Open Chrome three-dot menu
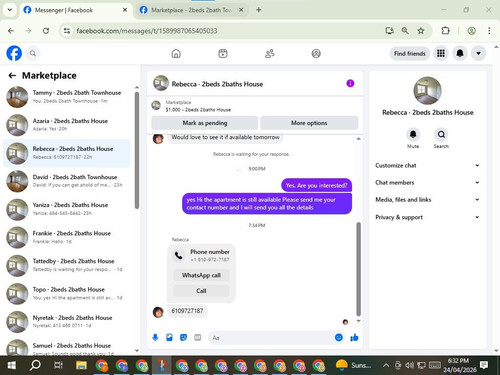 coord(489,31)
